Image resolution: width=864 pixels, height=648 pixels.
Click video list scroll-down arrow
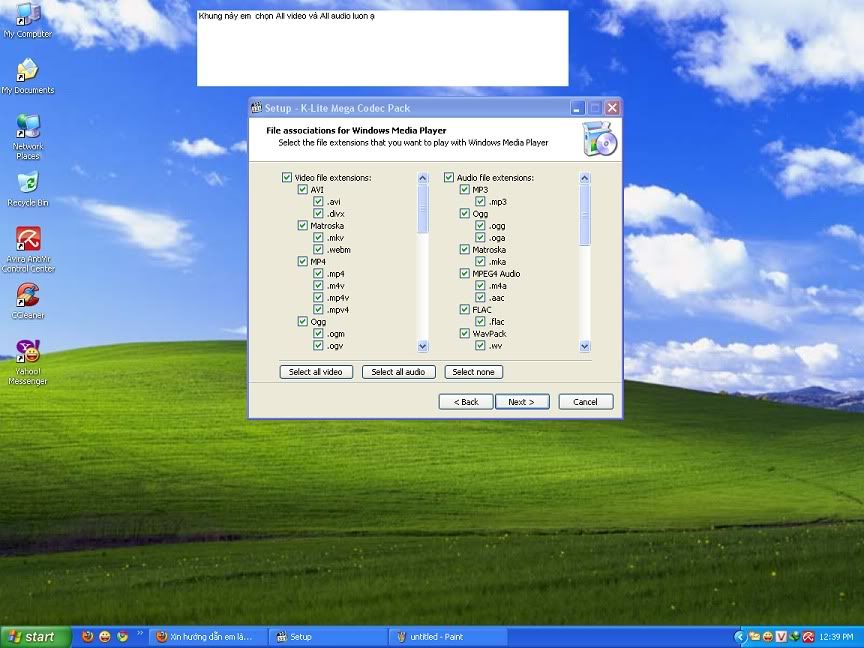coord(423,346)
